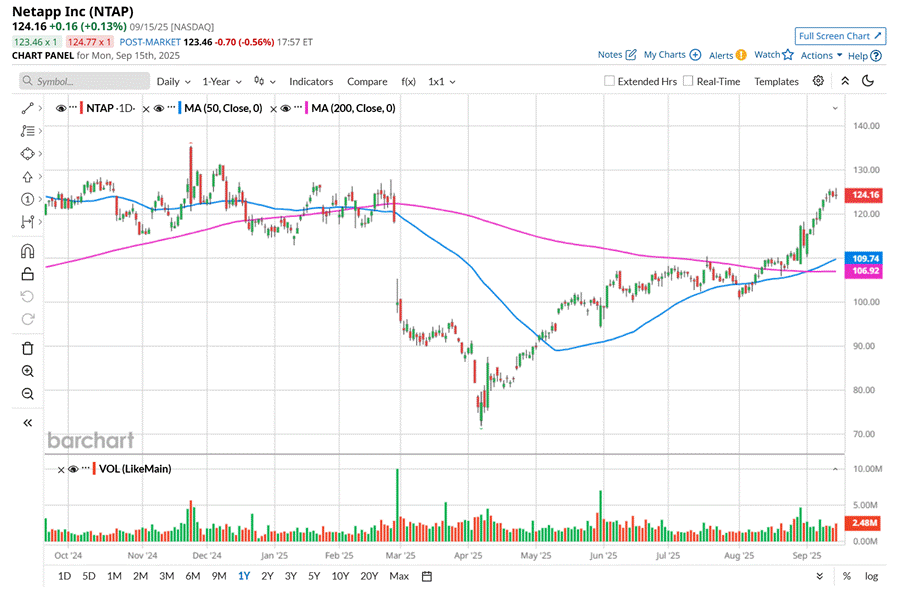Select the 5D time range
This screenshot has height=593, width=902.
[89, 576]
